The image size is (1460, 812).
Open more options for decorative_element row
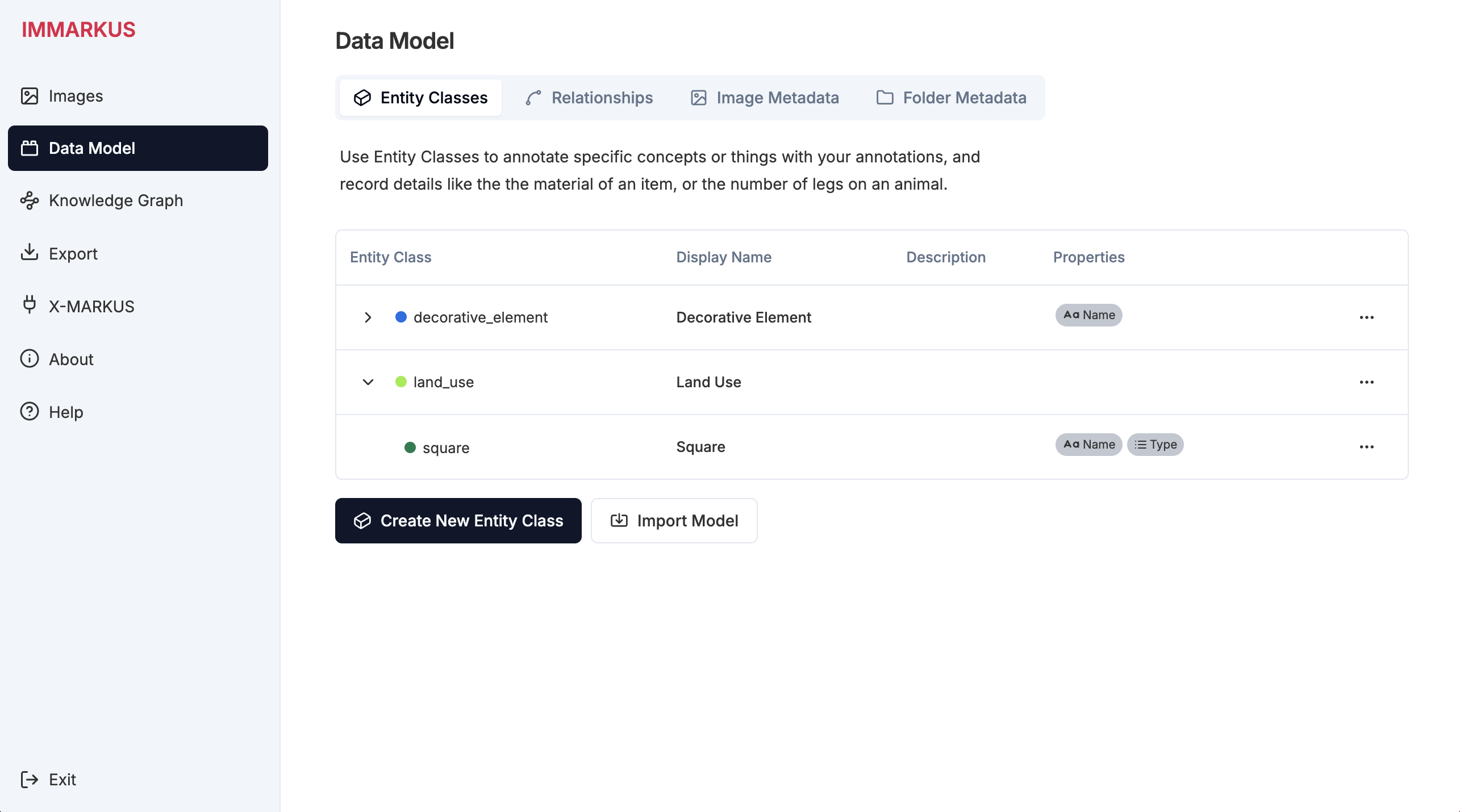pos(1367,317)
